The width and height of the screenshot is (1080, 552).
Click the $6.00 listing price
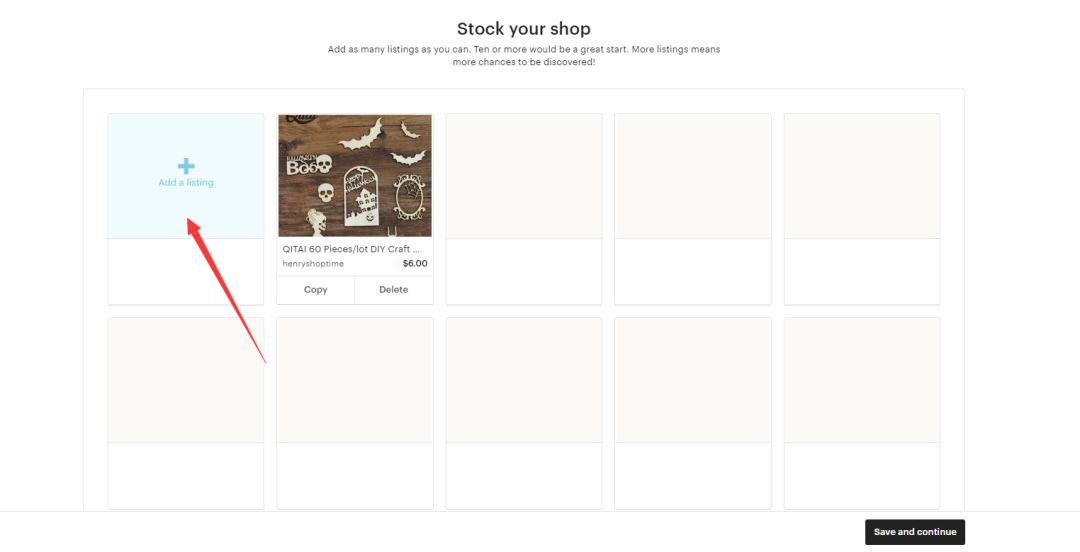tap(414, 264)
